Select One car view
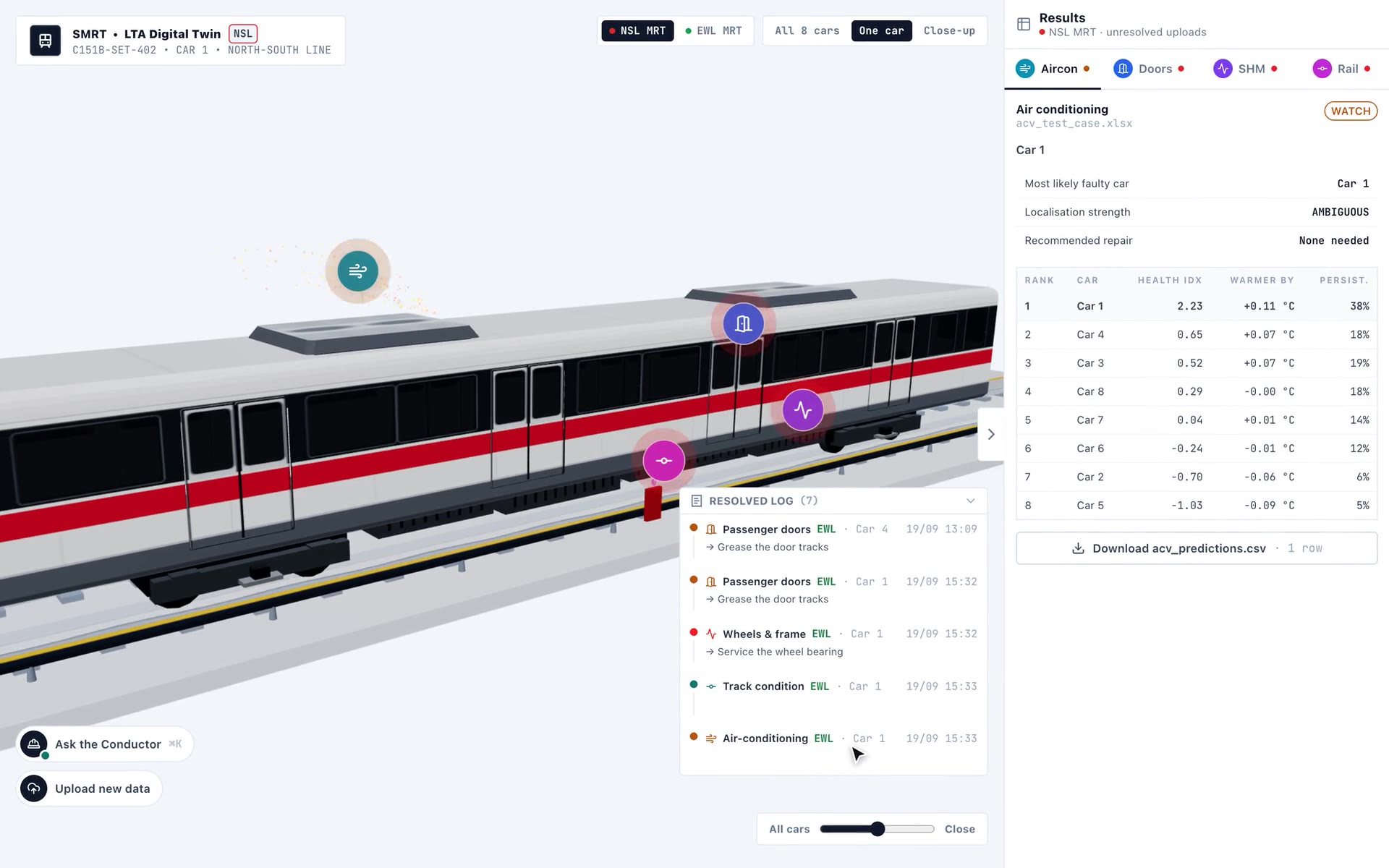 (x=881, y=31)
